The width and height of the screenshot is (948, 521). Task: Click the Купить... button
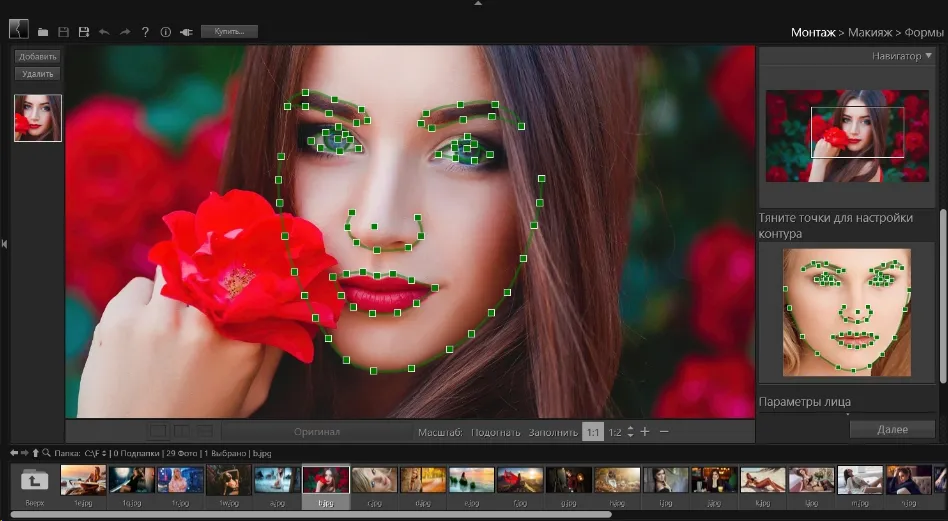229,31
